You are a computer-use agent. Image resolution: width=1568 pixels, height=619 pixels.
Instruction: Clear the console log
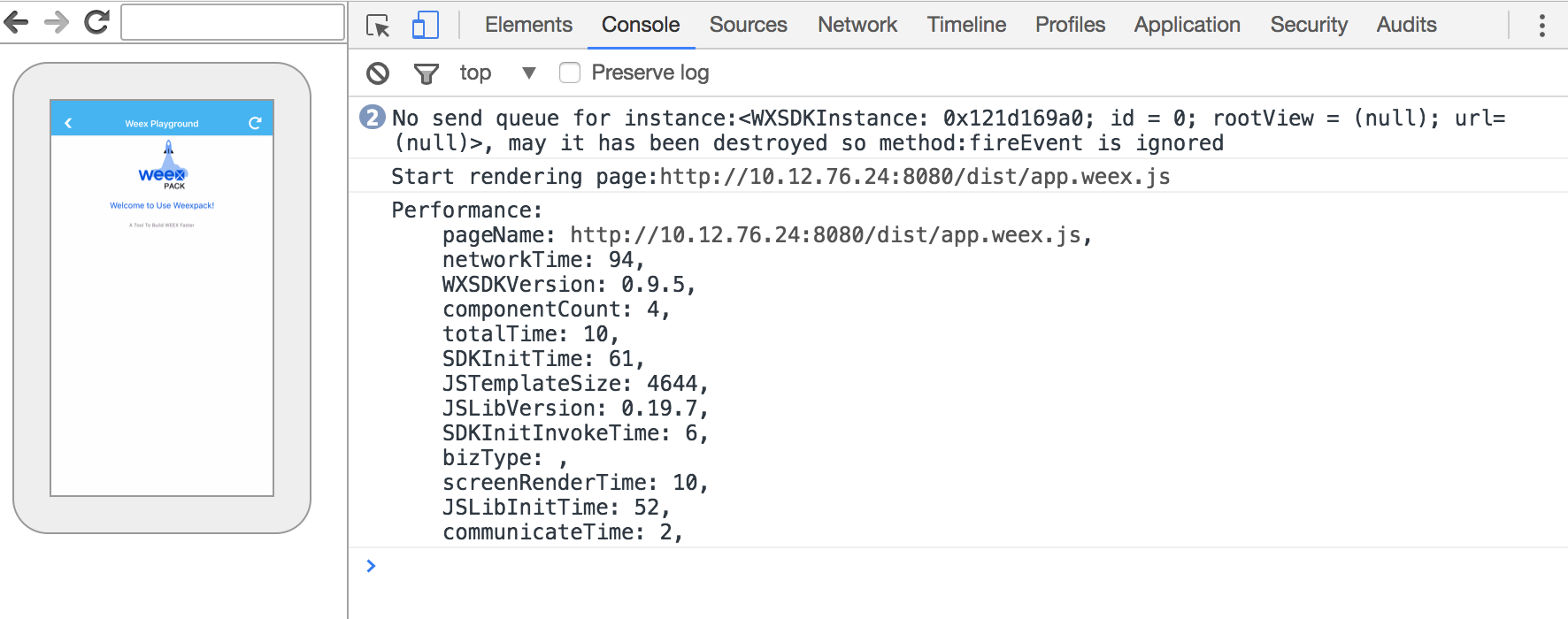point(378,73)
